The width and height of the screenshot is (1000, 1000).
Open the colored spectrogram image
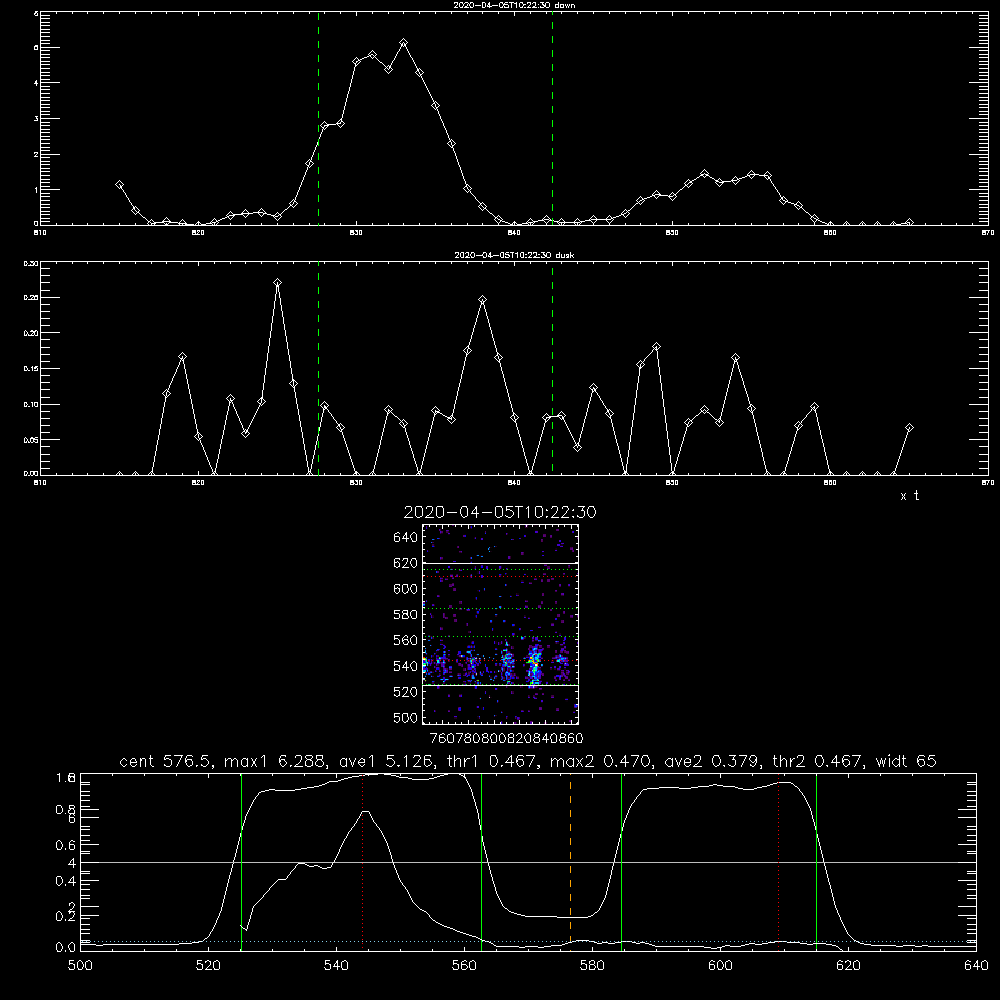(501, 624)
